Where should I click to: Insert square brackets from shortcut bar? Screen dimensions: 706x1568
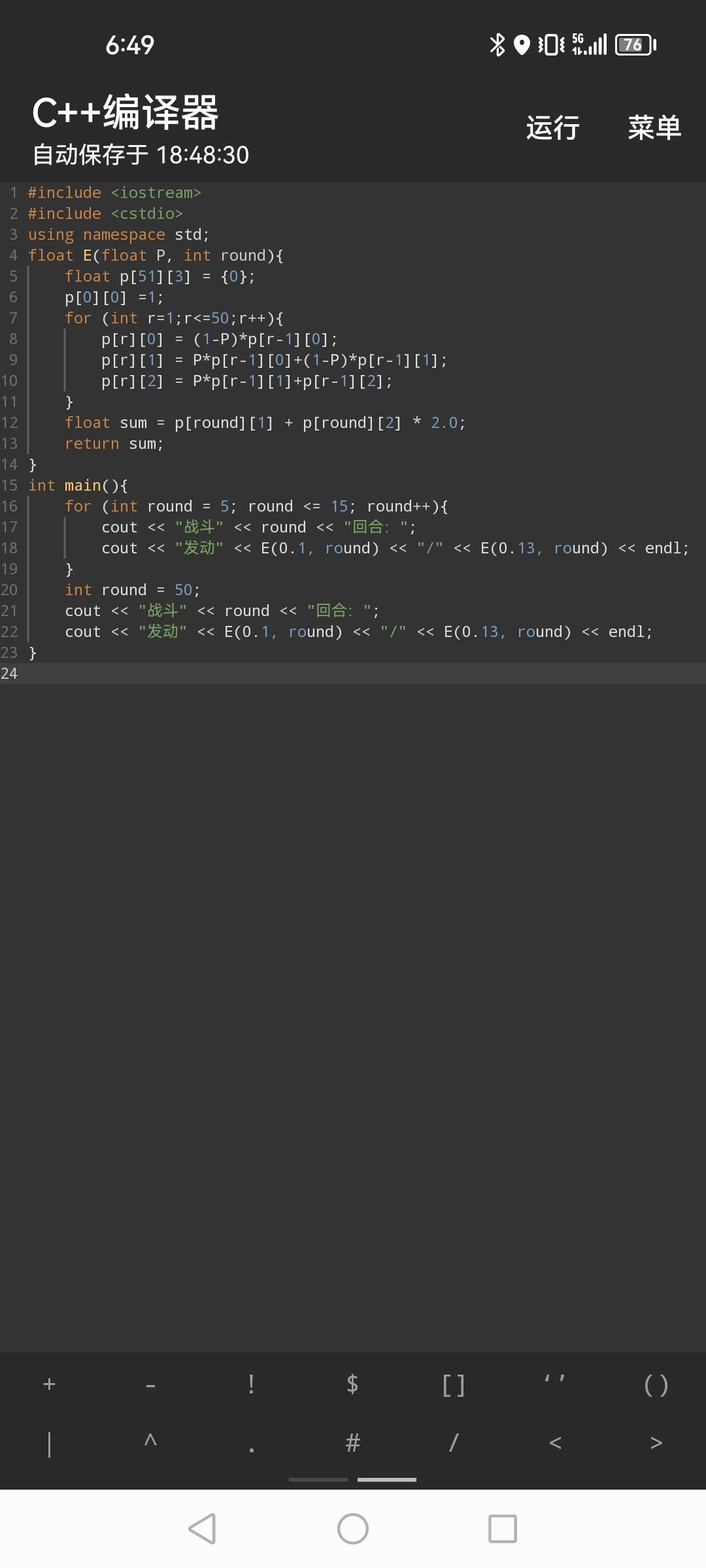click(454, 1384)
